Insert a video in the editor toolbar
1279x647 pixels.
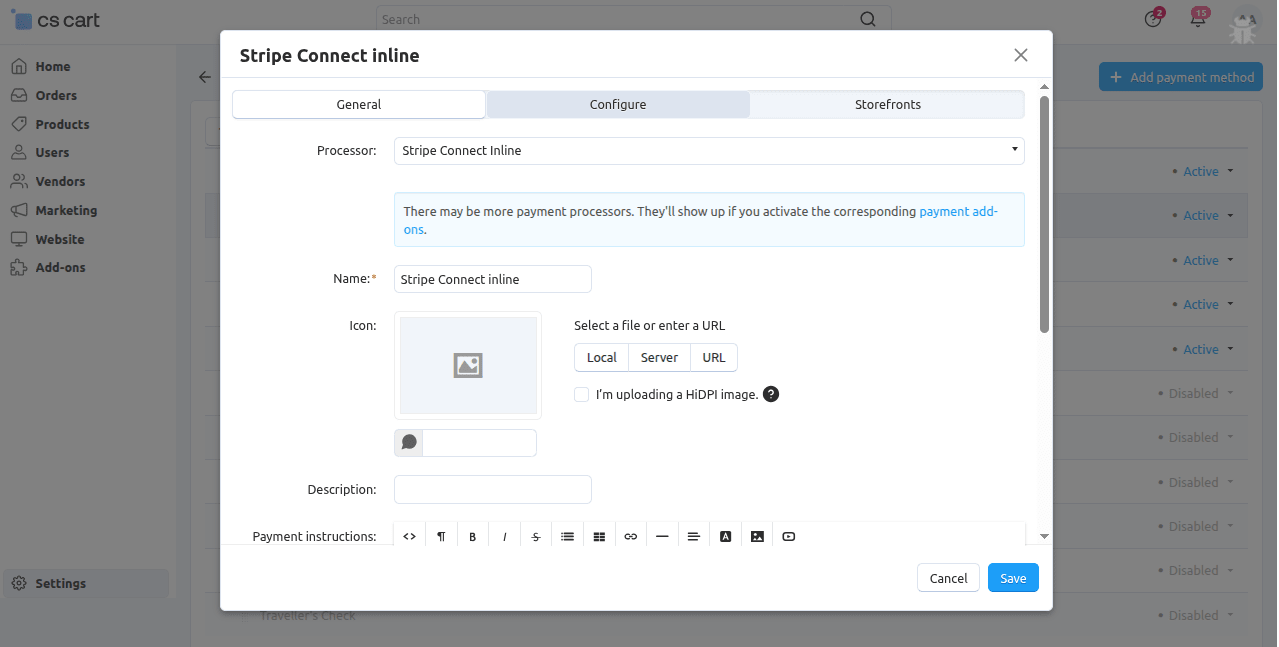789,537
